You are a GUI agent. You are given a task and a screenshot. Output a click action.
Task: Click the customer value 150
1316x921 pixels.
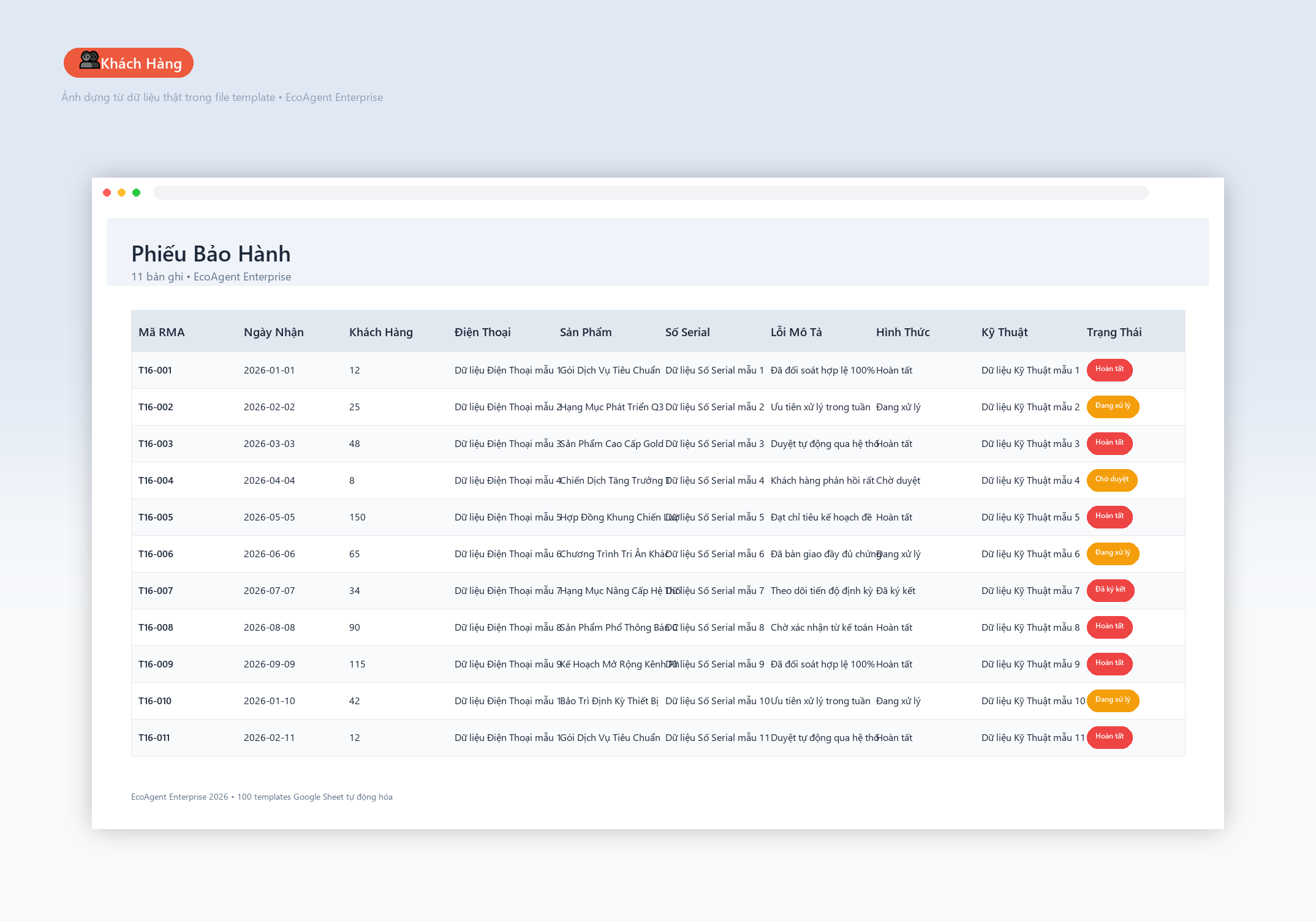point(357,517)
